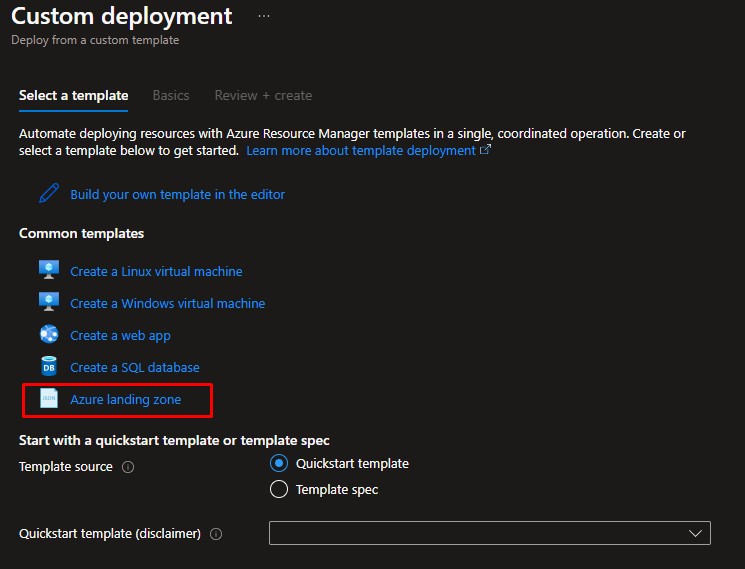
Task: Go to the Review + create tab
Action: click(263, 95)
